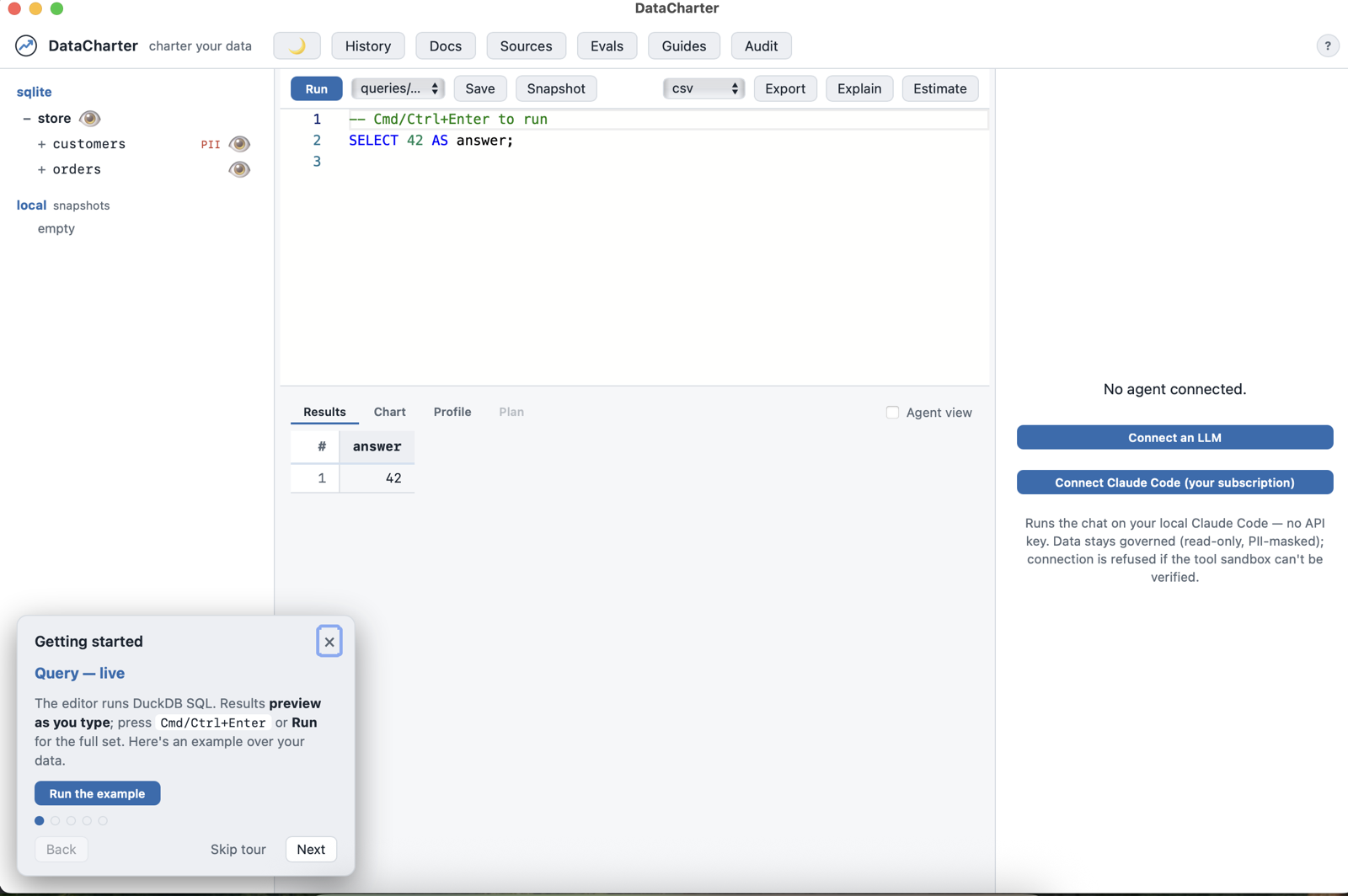The image size is (1348, 896).
Task: Click Next in the tour
Action: pos(311,849)
